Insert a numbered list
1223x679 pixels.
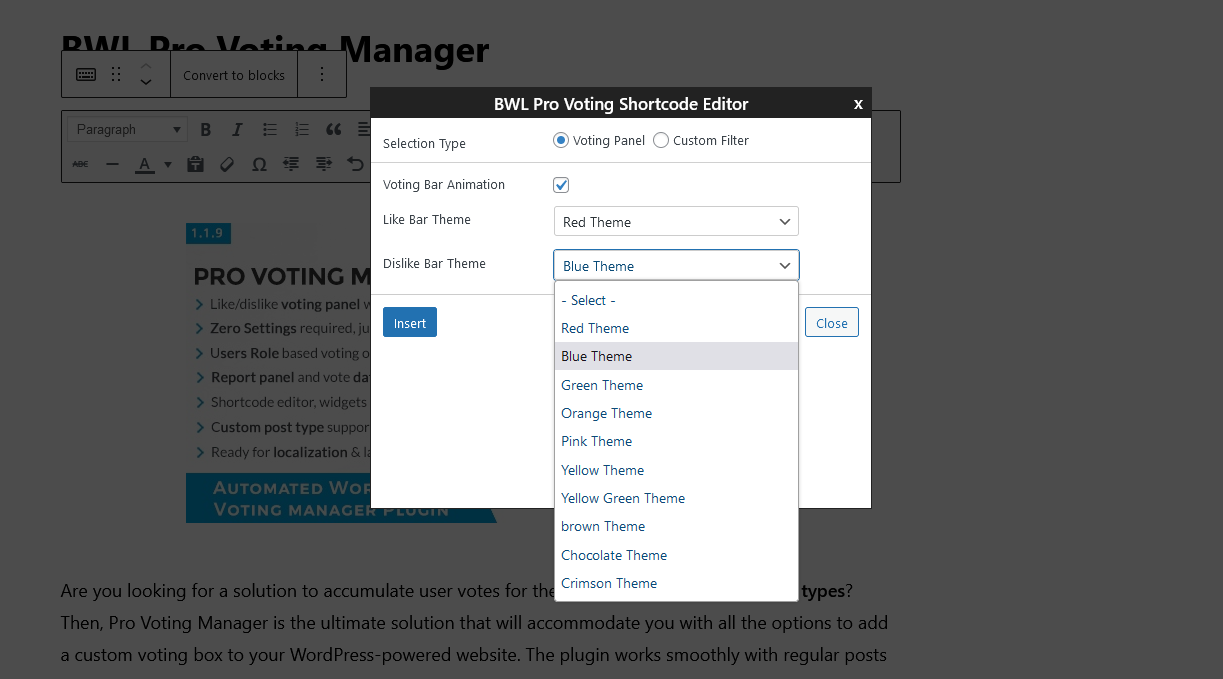(301, 128)
